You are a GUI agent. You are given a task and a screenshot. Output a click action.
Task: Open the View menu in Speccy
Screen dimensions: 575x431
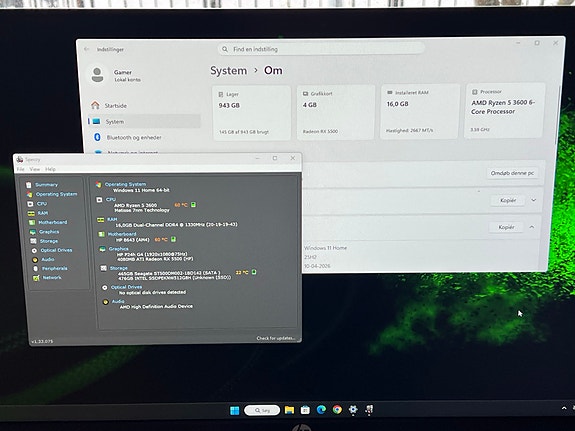pyautogui.click(x=34, y=169)
